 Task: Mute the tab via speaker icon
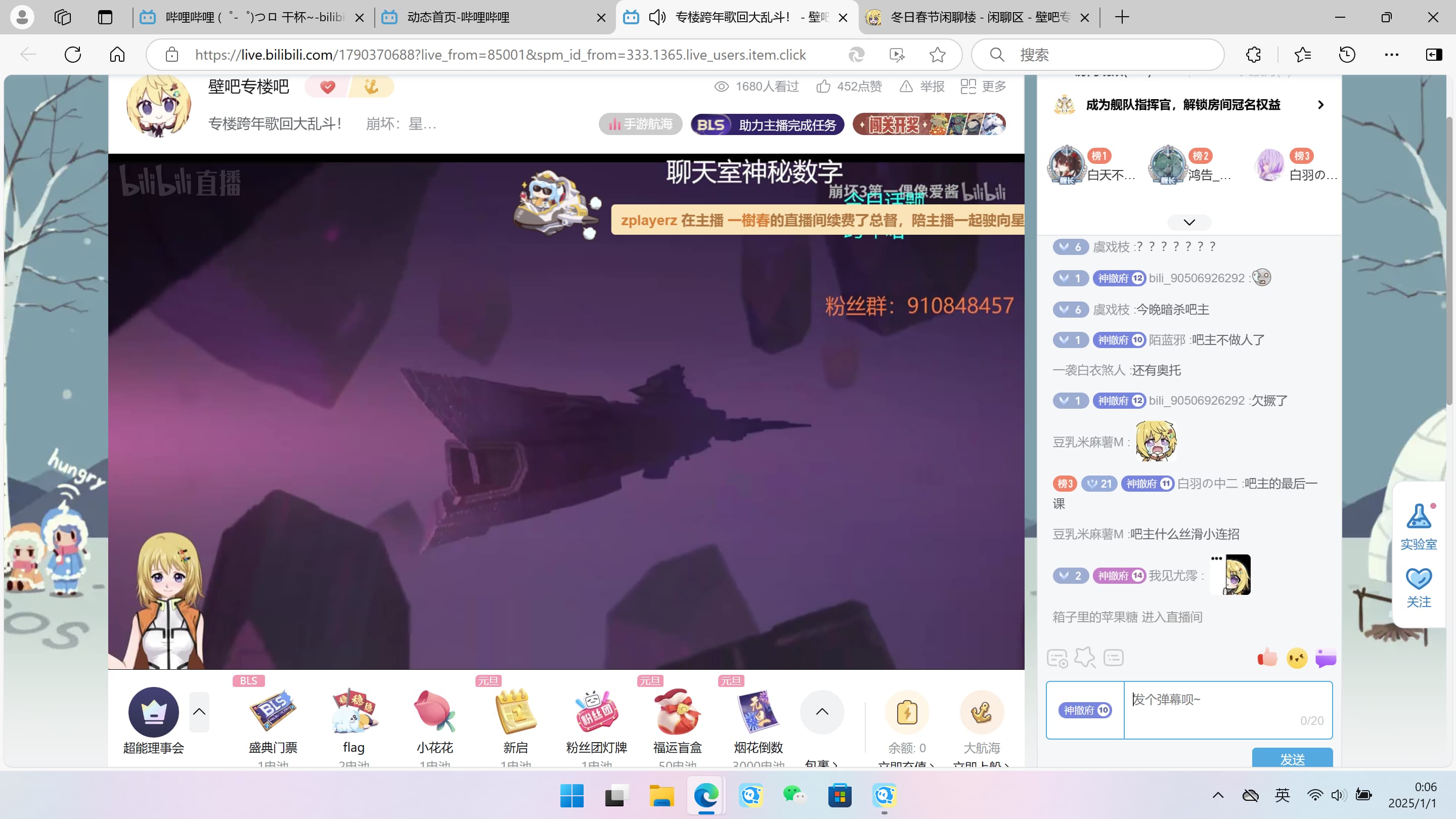[657, 18]
